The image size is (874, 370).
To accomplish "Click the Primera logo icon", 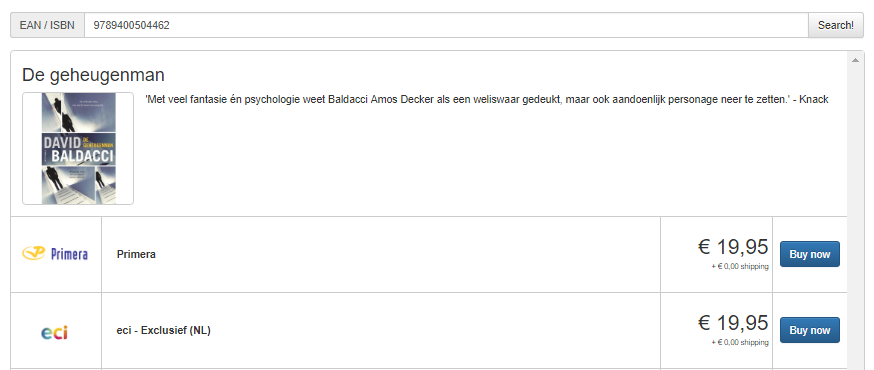I will (x=55, y=254).
